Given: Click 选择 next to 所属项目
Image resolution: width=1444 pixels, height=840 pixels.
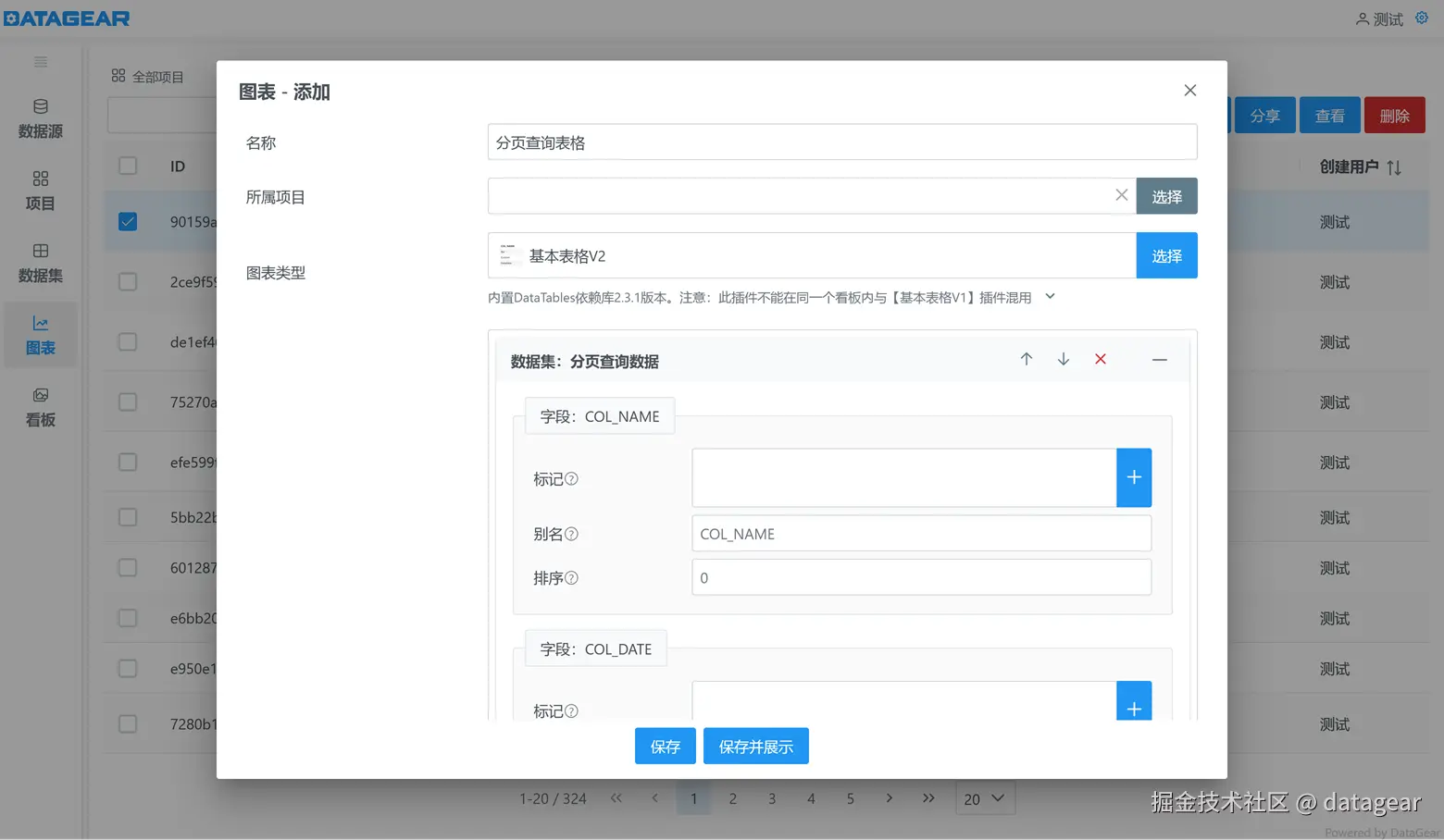Looking at the screenshot, I should [1166, 196].
